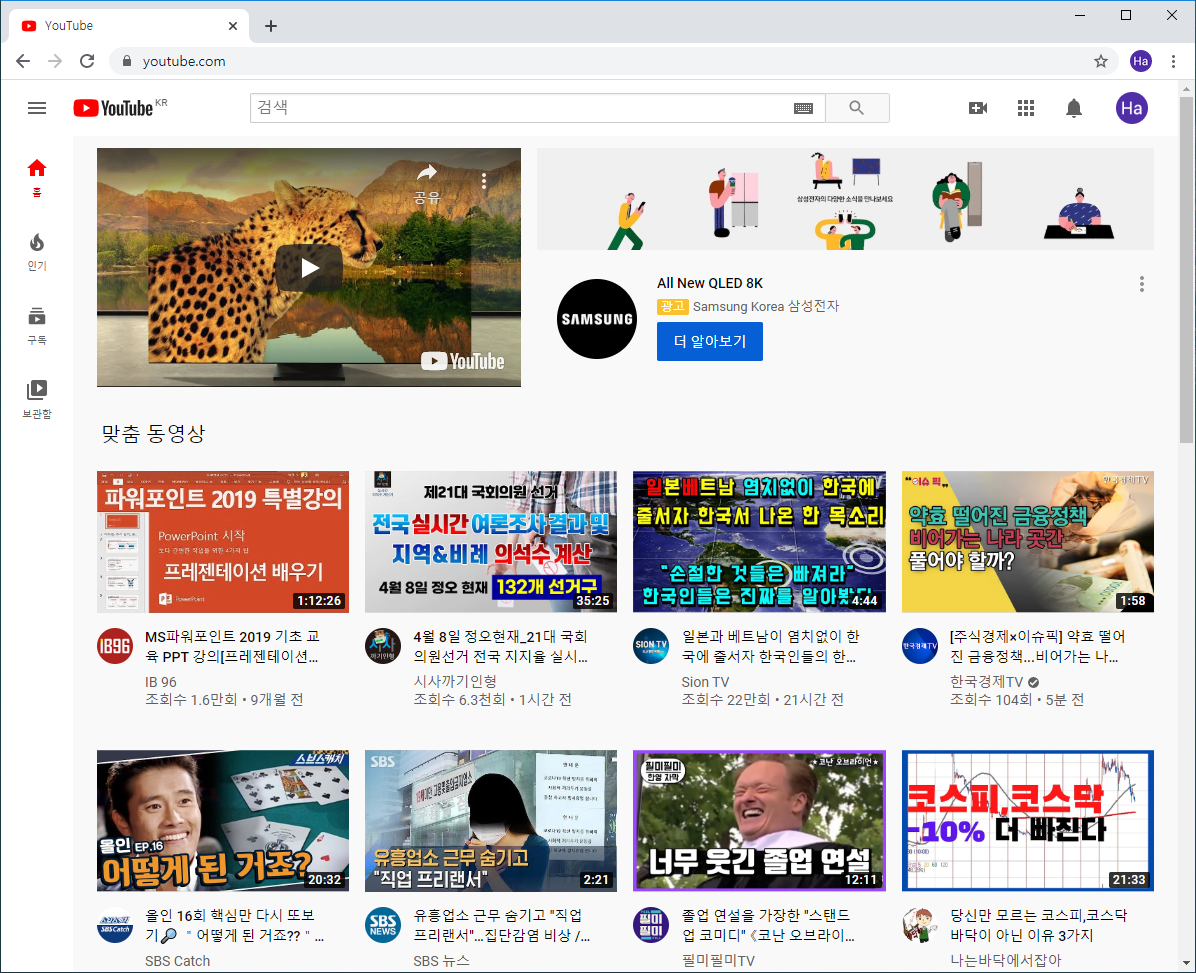Open a new browser tab

coord(271,26)
